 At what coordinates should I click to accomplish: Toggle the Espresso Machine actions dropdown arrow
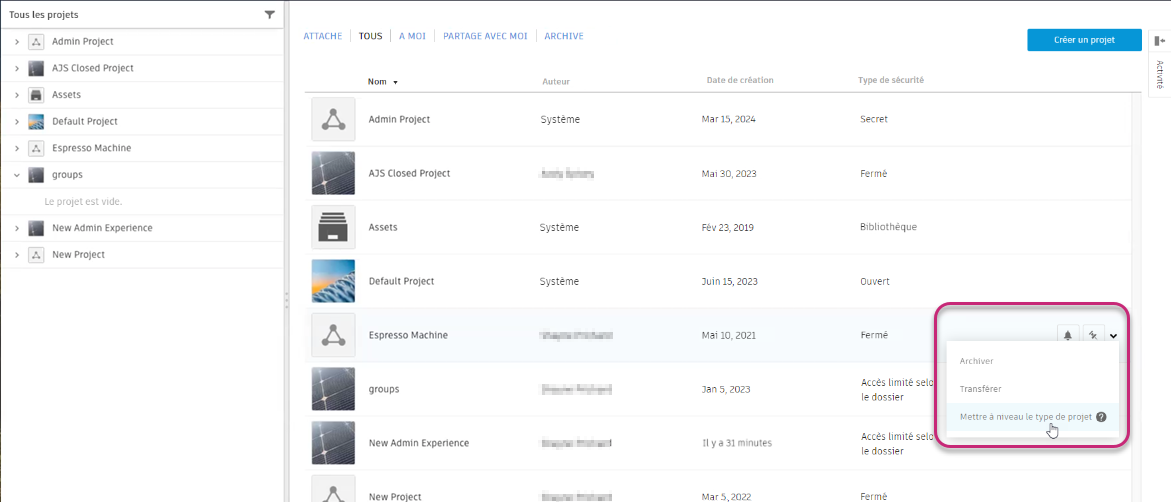1113,335
